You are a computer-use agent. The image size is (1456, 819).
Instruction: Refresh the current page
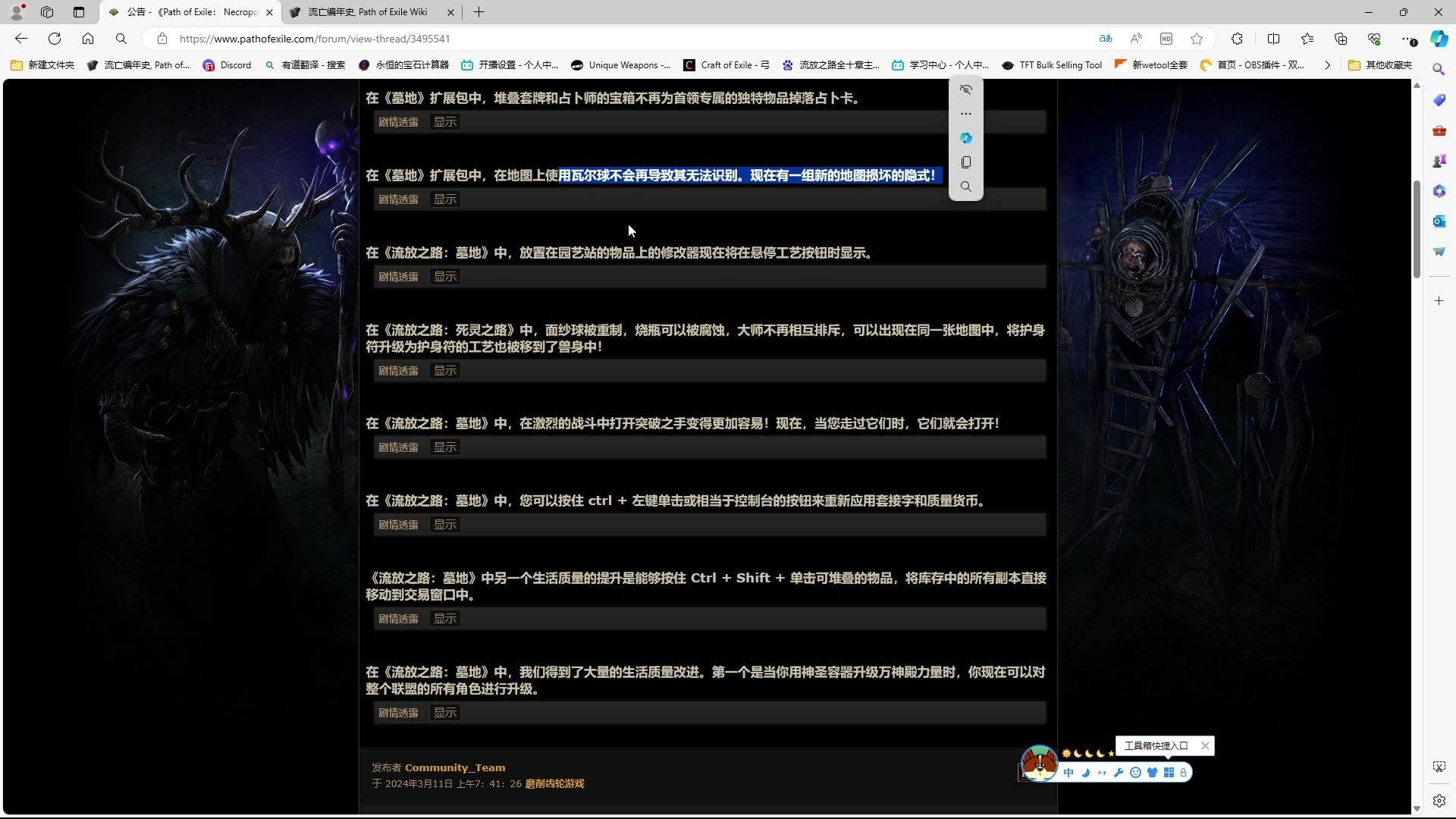click(x=55, y=39)
